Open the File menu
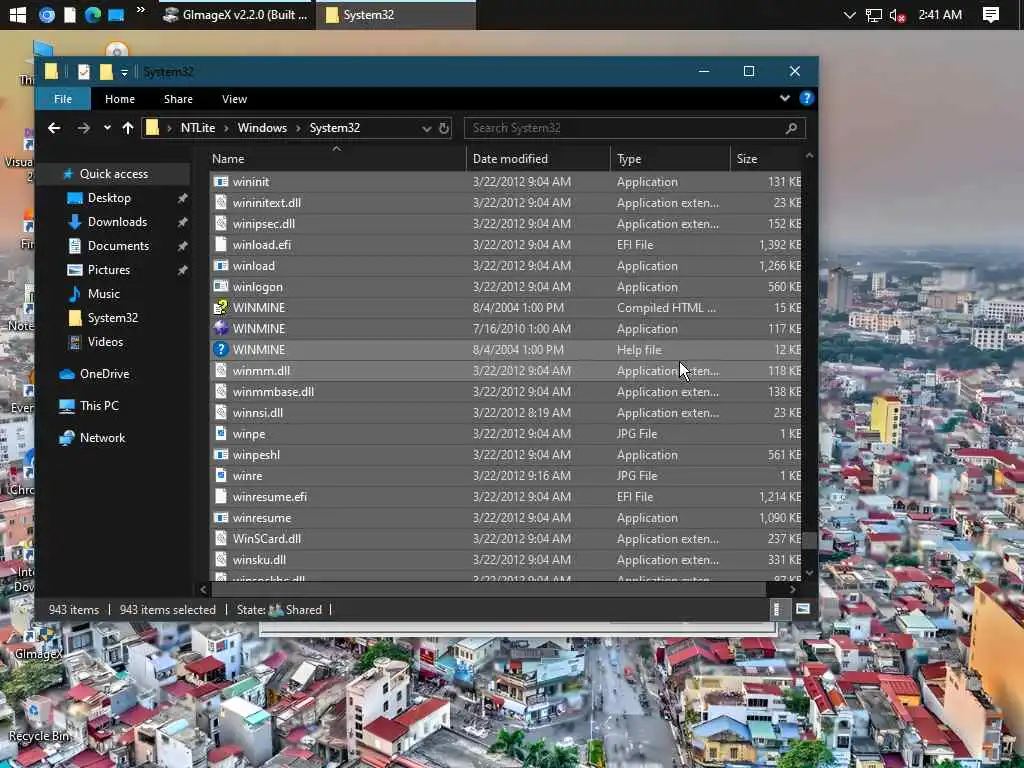 pyautogui.click(x=63, y=99)
